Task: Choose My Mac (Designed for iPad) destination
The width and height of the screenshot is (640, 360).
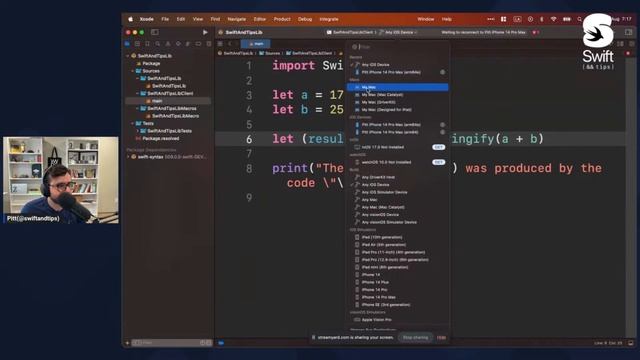Action: coord(398,110)
